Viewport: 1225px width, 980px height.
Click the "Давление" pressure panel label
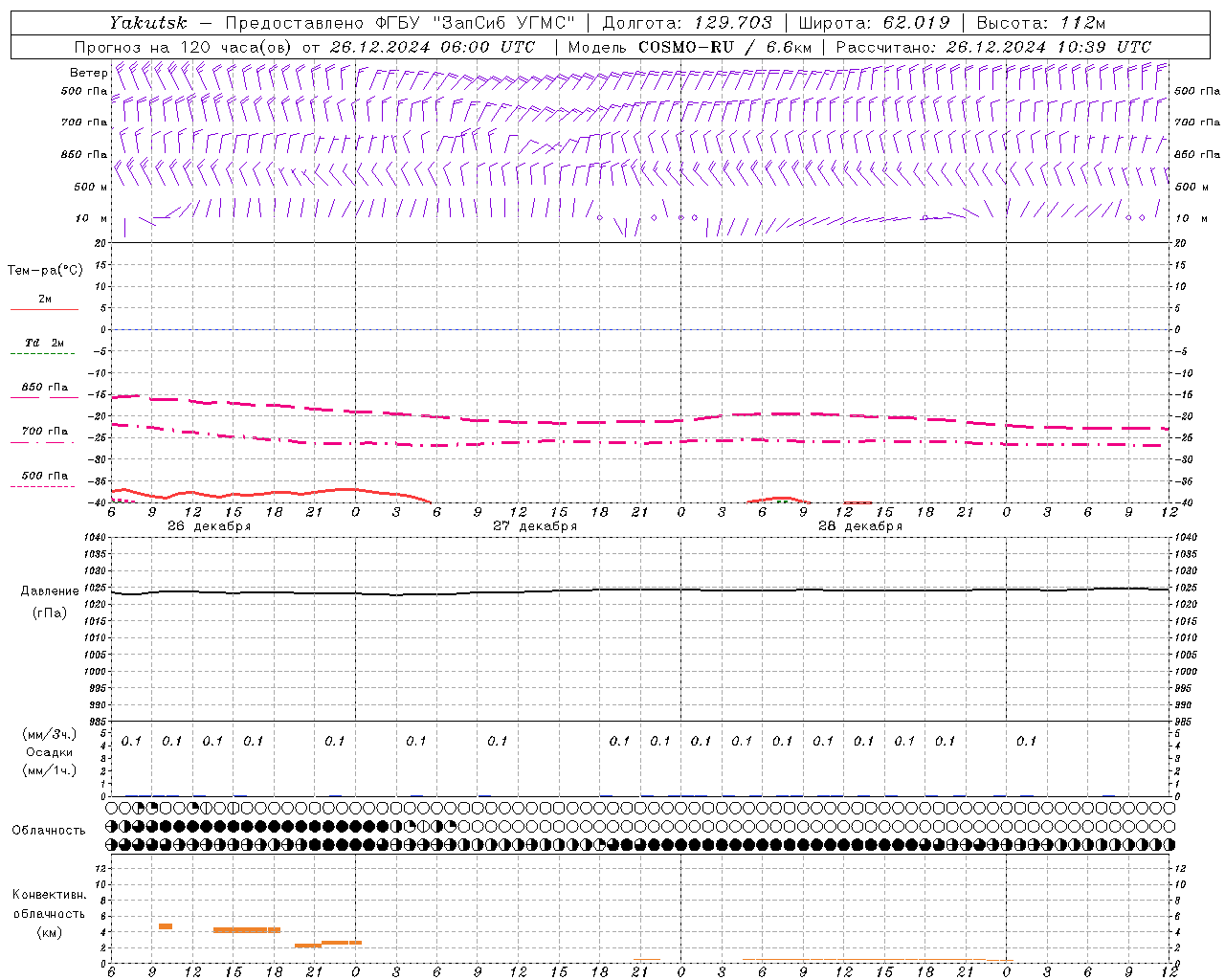(50, 591)
